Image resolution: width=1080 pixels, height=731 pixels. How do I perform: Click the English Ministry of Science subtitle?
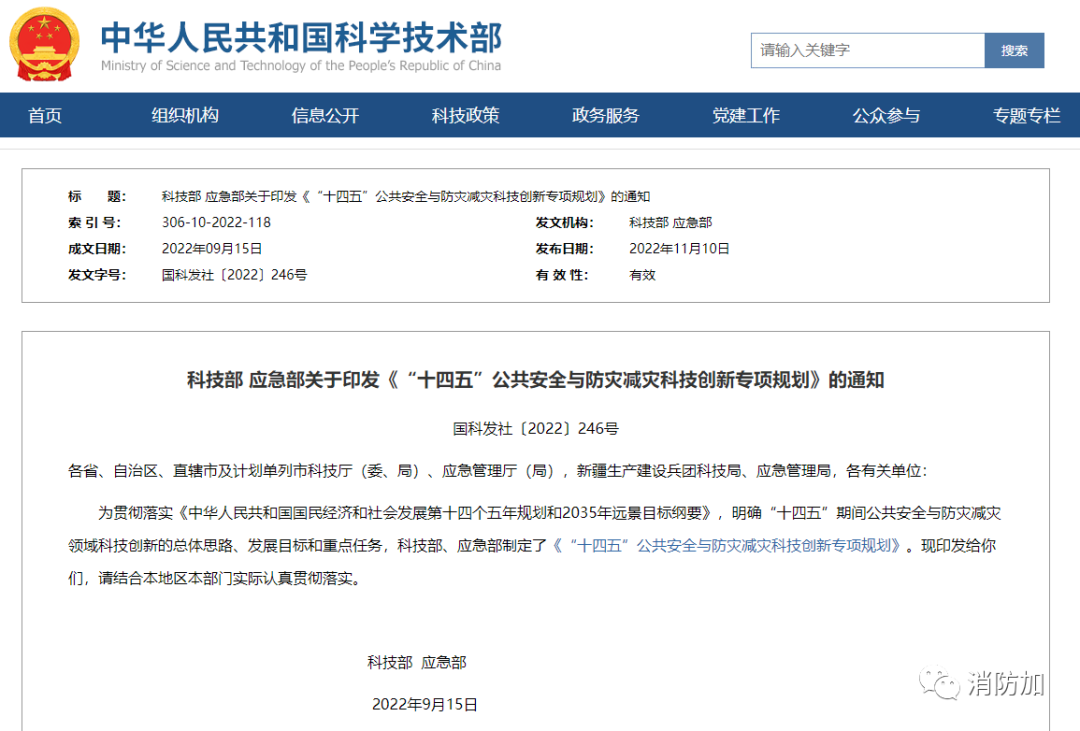click(300, 66)
